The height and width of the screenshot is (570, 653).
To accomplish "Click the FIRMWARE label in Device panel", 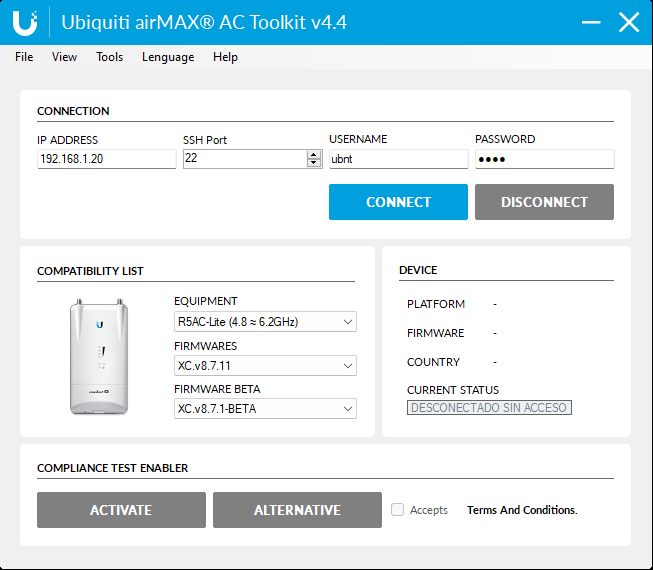I will [435, 333].
